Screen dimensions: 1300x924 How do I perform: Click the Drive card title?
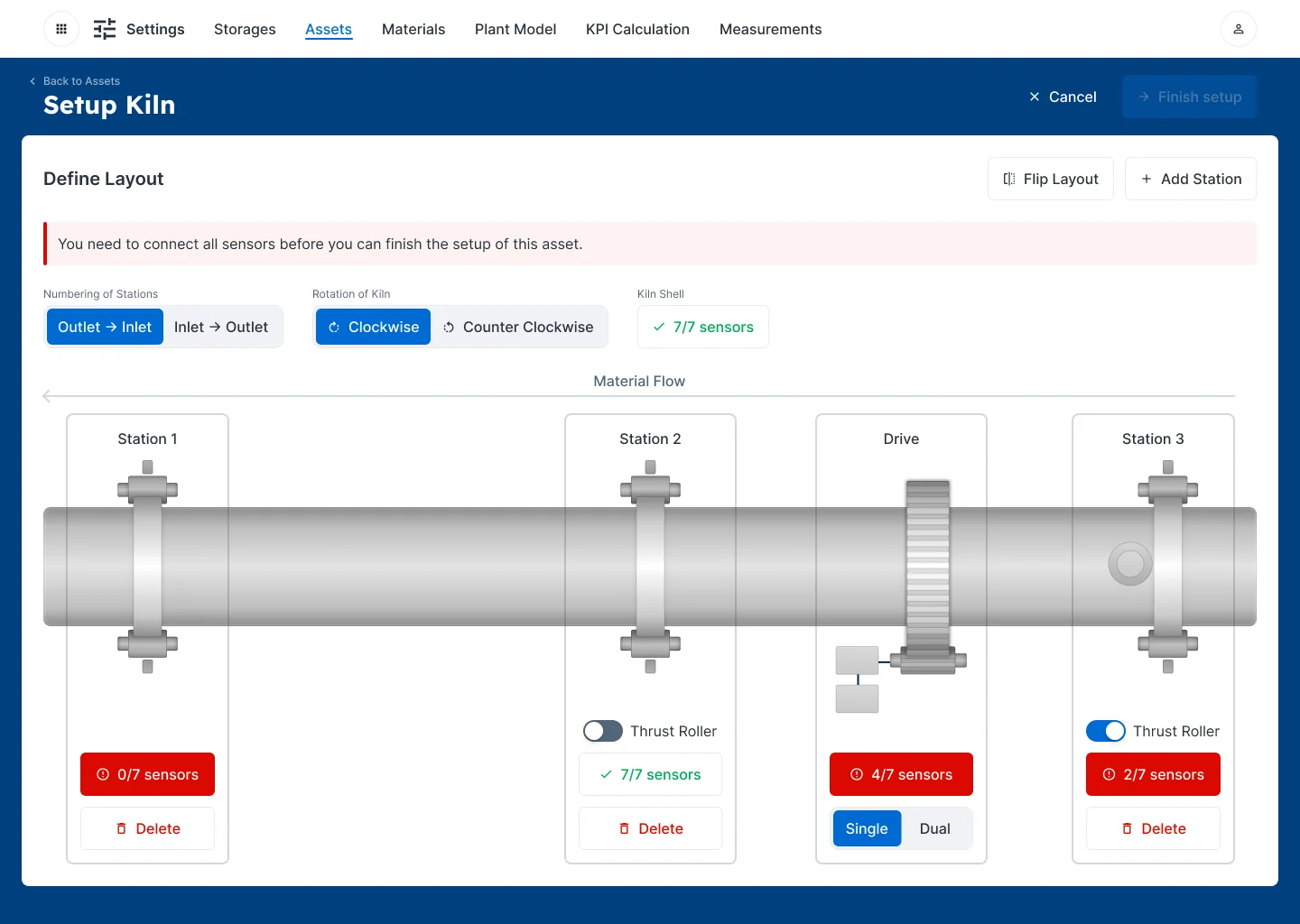click(901, 439)
